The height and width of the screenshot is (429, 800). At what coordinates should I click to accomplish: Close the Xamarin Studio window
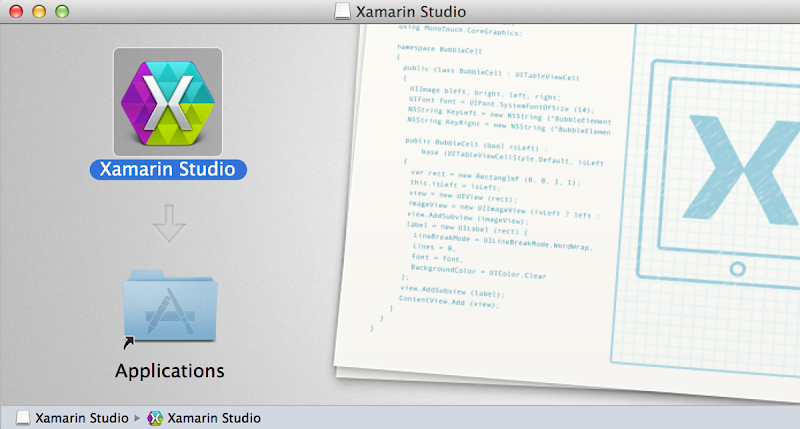16,11
